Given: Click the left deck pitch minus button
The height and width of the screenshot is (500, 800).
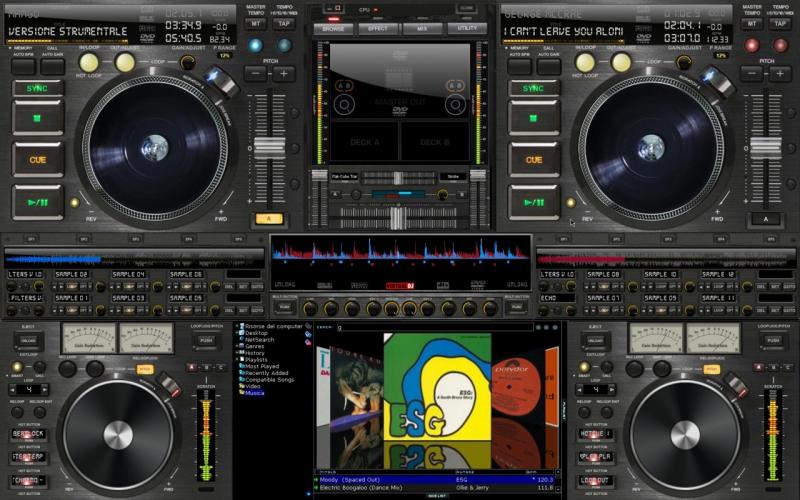Looking at the screenshot, I should click(x=256, y=74).
